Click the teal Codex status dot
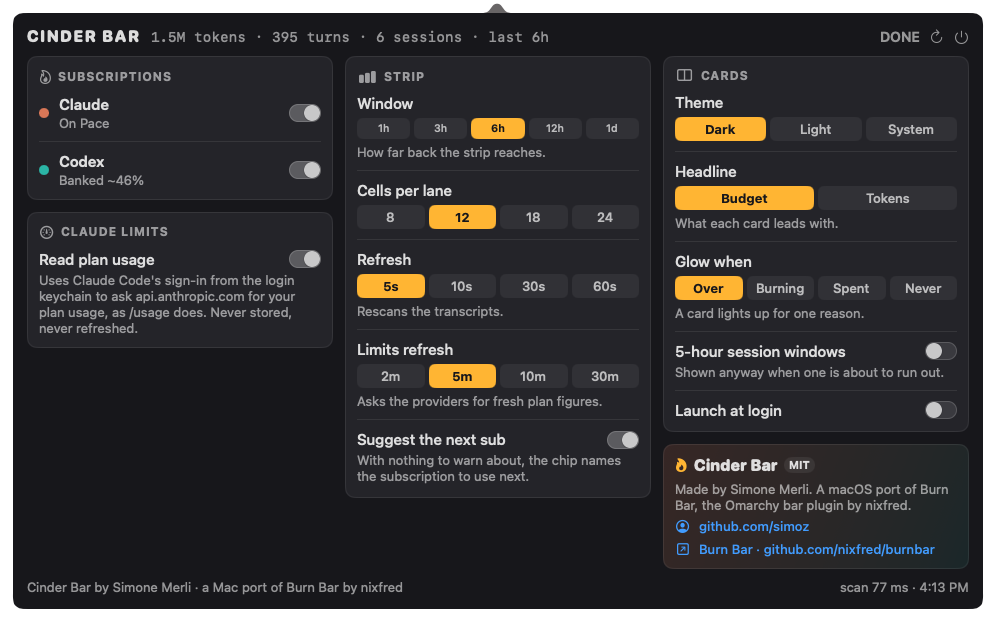Image resolution: width=996 pixels, height=622 pixels. coord(44,170)
